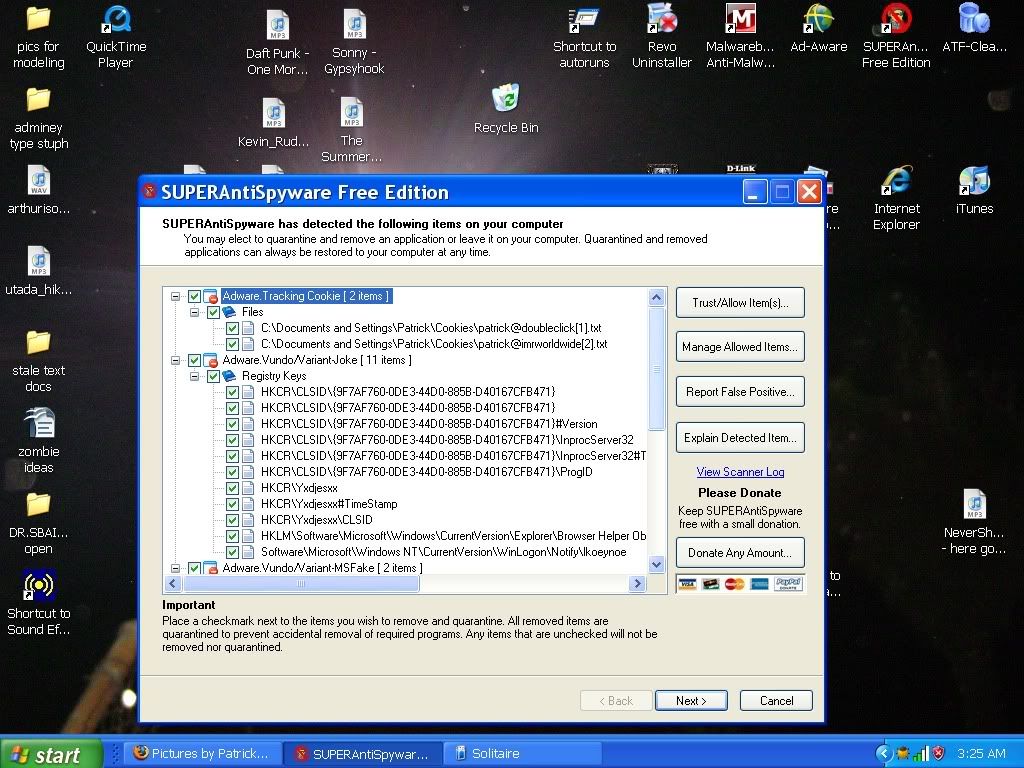The image size is (1024, 768).
Task: Proceed with the Next button
Action: click(x=691, y=701)
